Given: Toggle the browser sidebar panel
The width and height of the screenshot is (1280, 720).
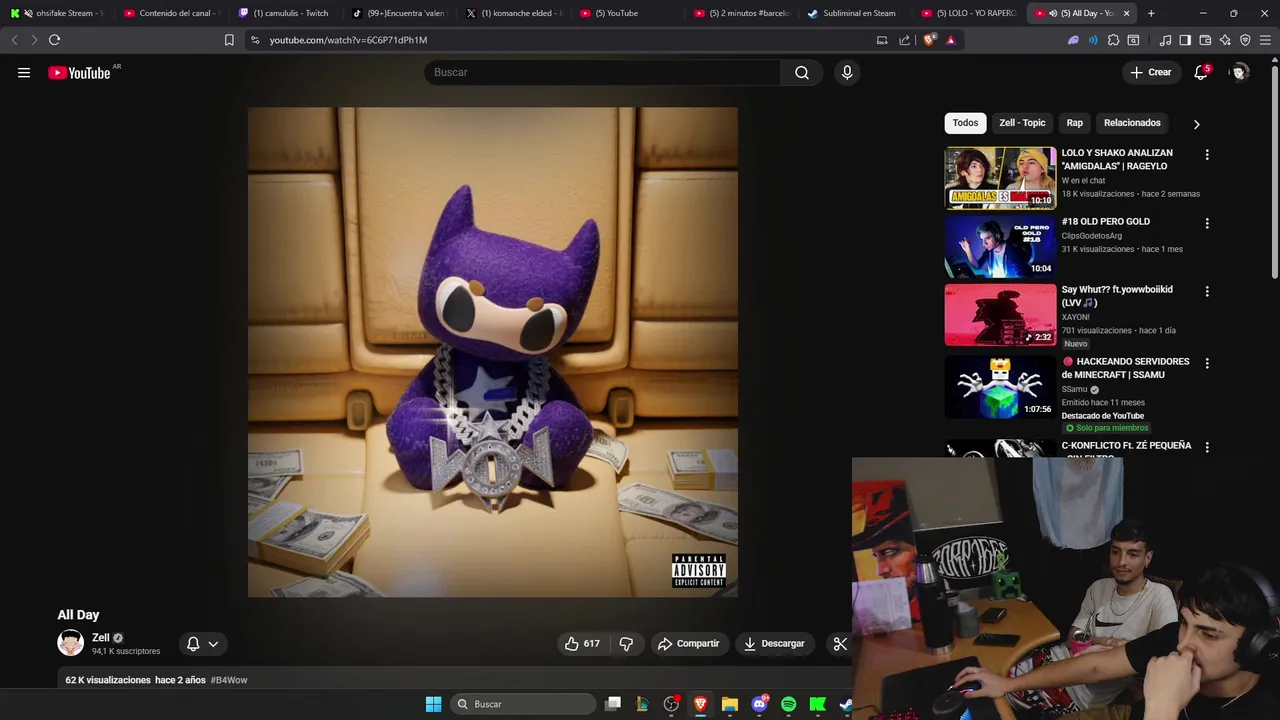Looking at the screenshot, I should click(1185, 40).
